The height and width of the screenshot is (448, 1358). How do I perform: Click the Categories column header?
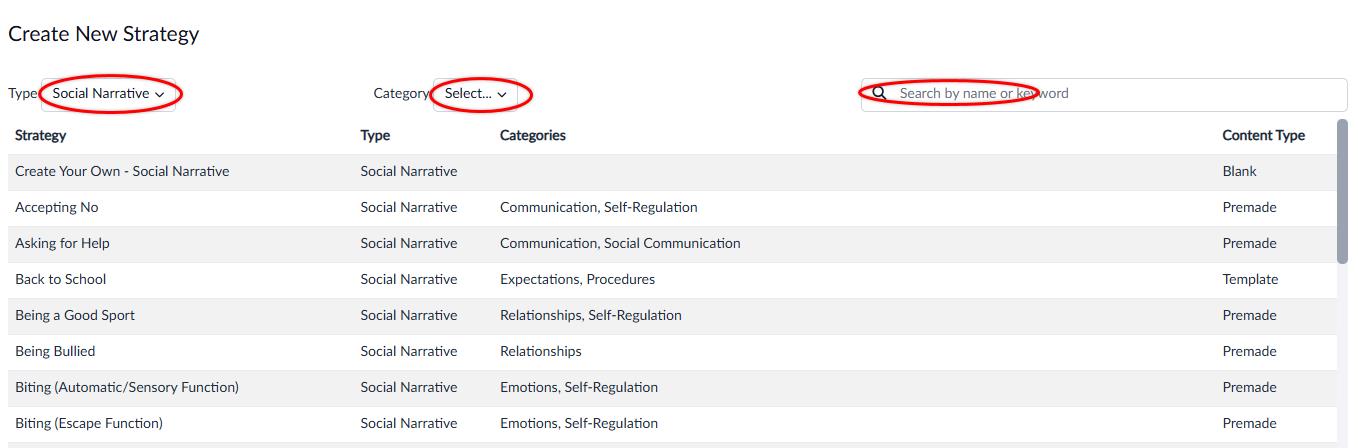click(533, 136)
